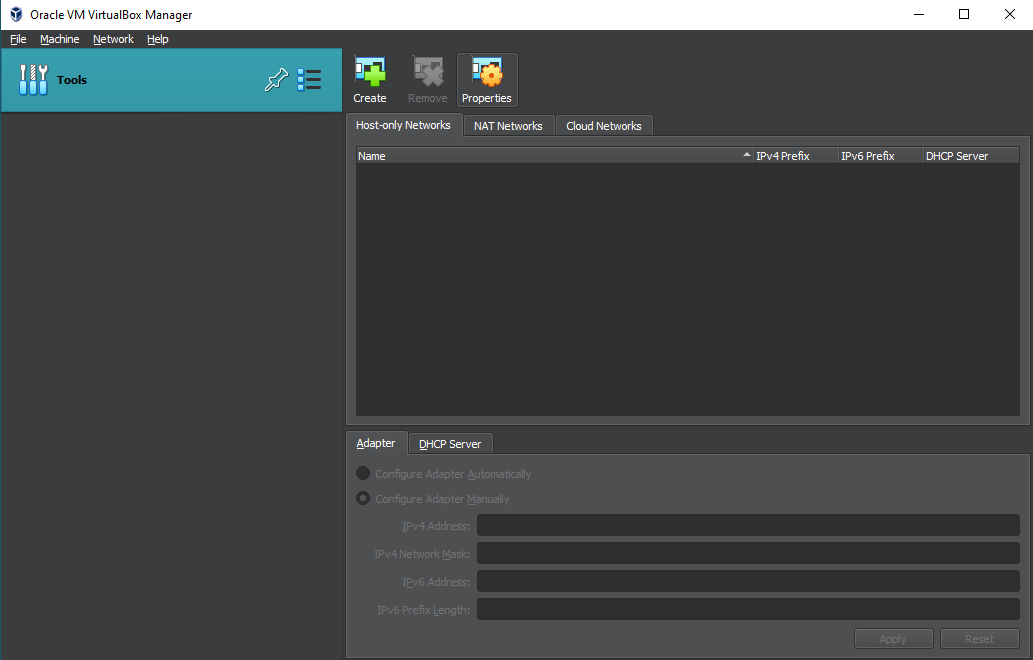Select the Adapter tab
This screenshot has width=1033, height=660.
point(376,443)
